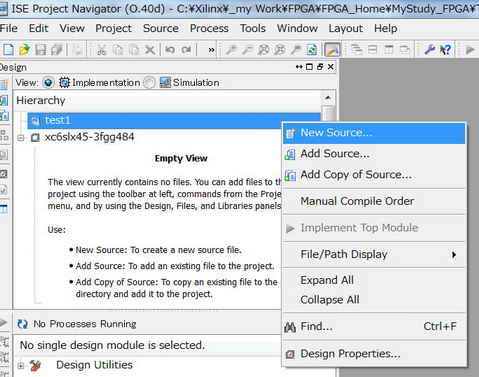Click the Empty View heading text
479x377 pixels.
pyautogui.click(x=181, y=158)
